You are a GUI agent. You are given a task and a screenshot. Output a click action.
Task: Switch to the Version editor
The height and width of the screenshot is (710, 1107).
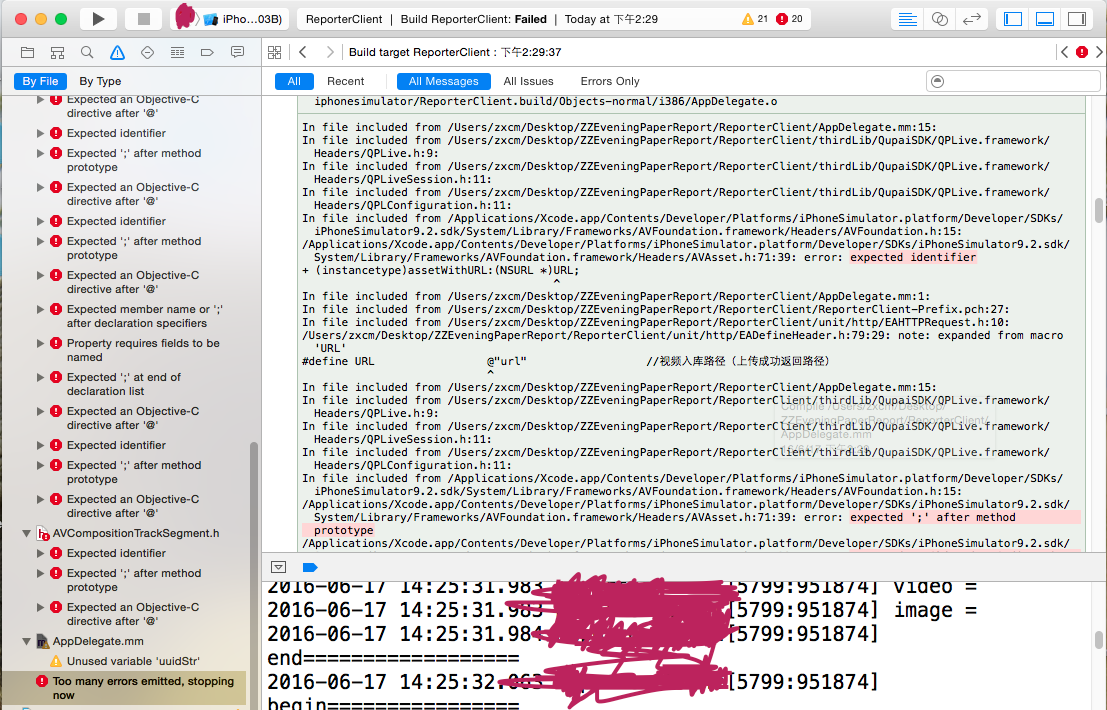972,19
